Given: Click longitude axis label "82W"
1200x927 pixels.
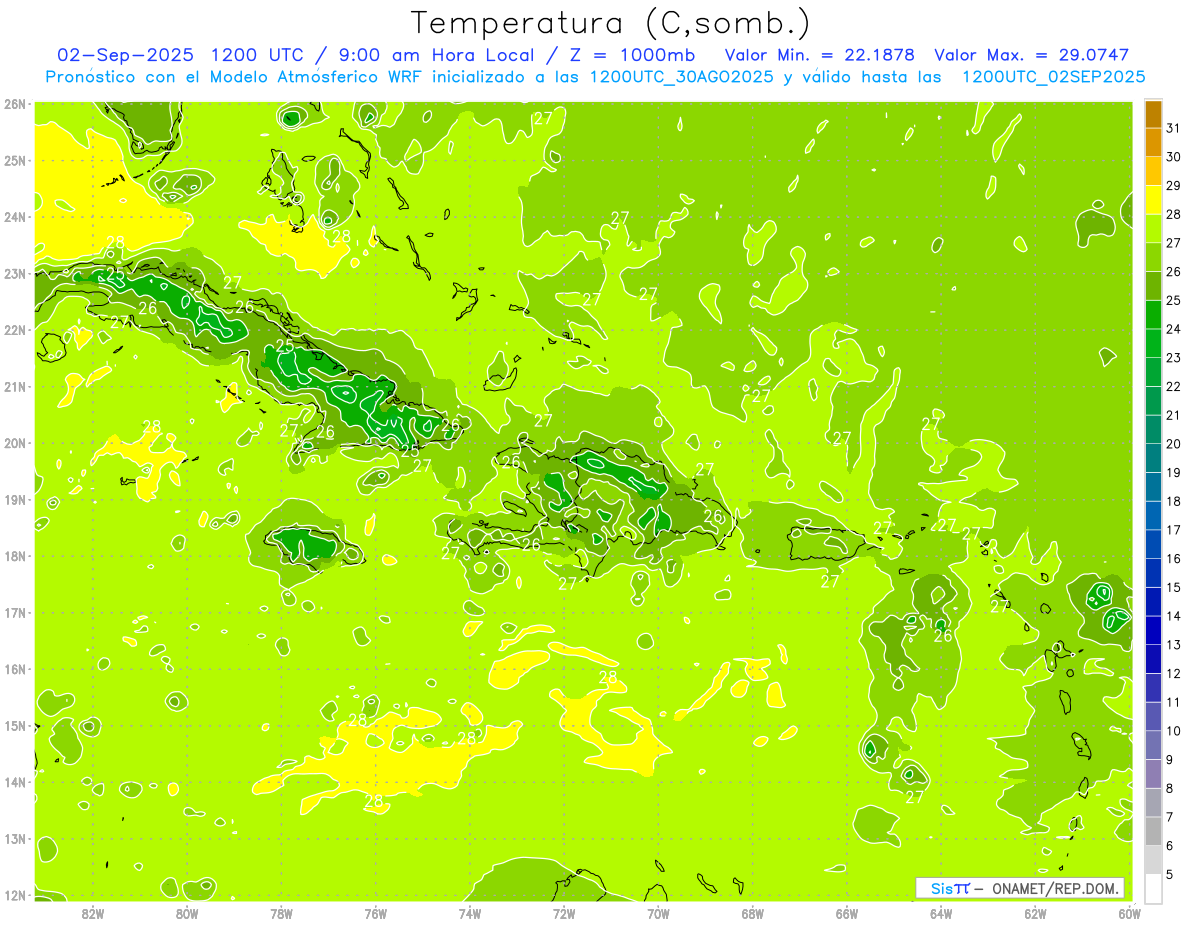Looking at the screenshot, I should coord(93,913).
